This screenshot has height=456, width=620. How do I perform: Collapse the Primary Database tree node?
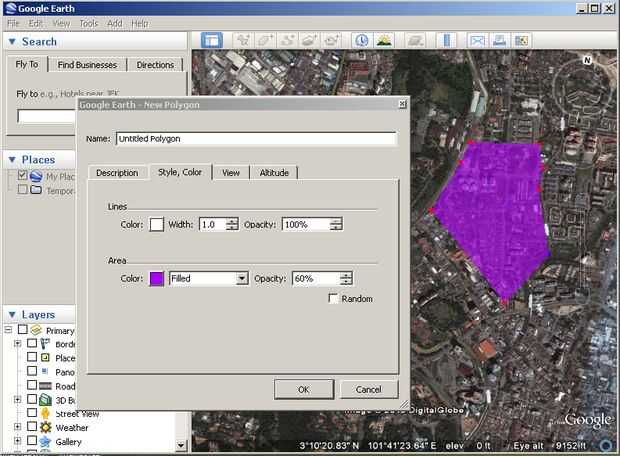click(x=8, y=329)
